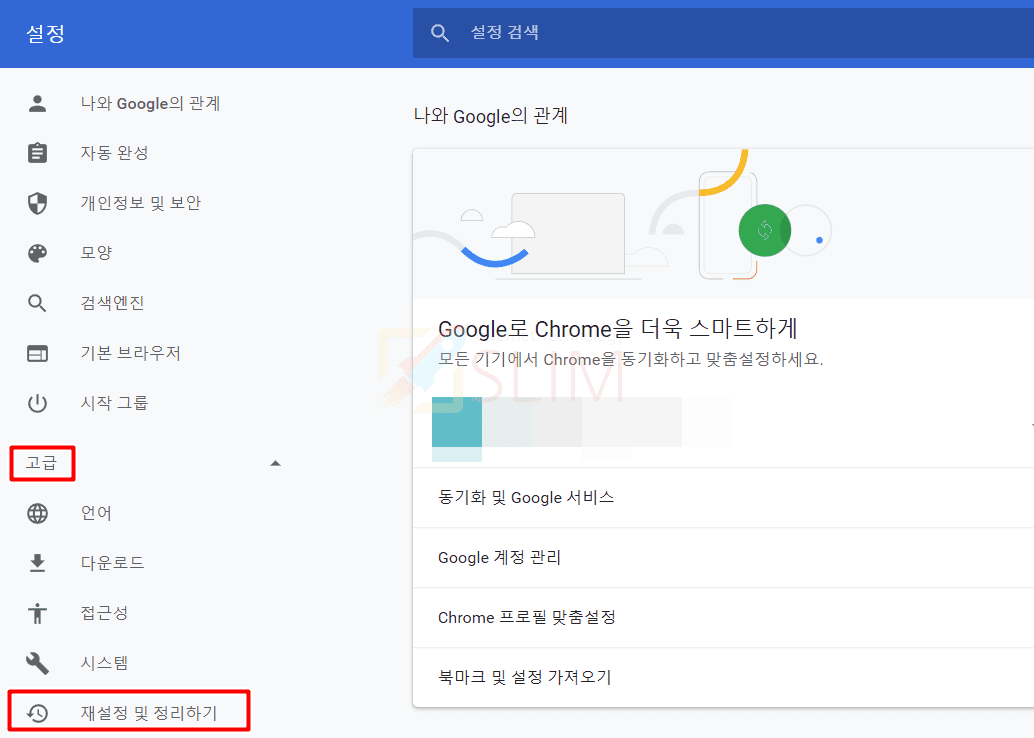
Task: Select 기본 브라우저 in the sidebar
Action: pyautogui.click(x=131, y=354)
